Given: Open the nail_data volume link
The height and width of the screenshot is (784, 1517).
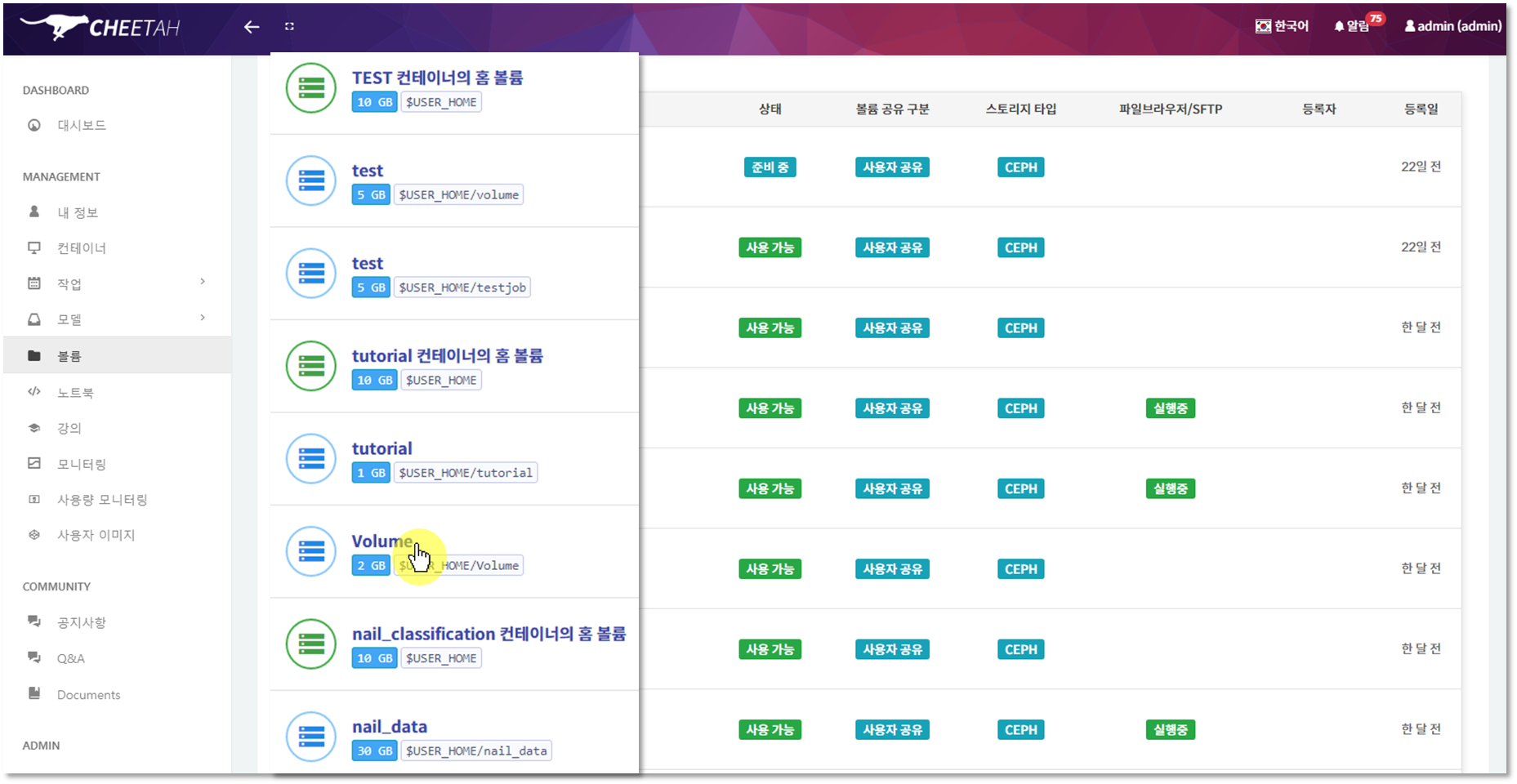Looking at the screenshot, I should point(390,727).
